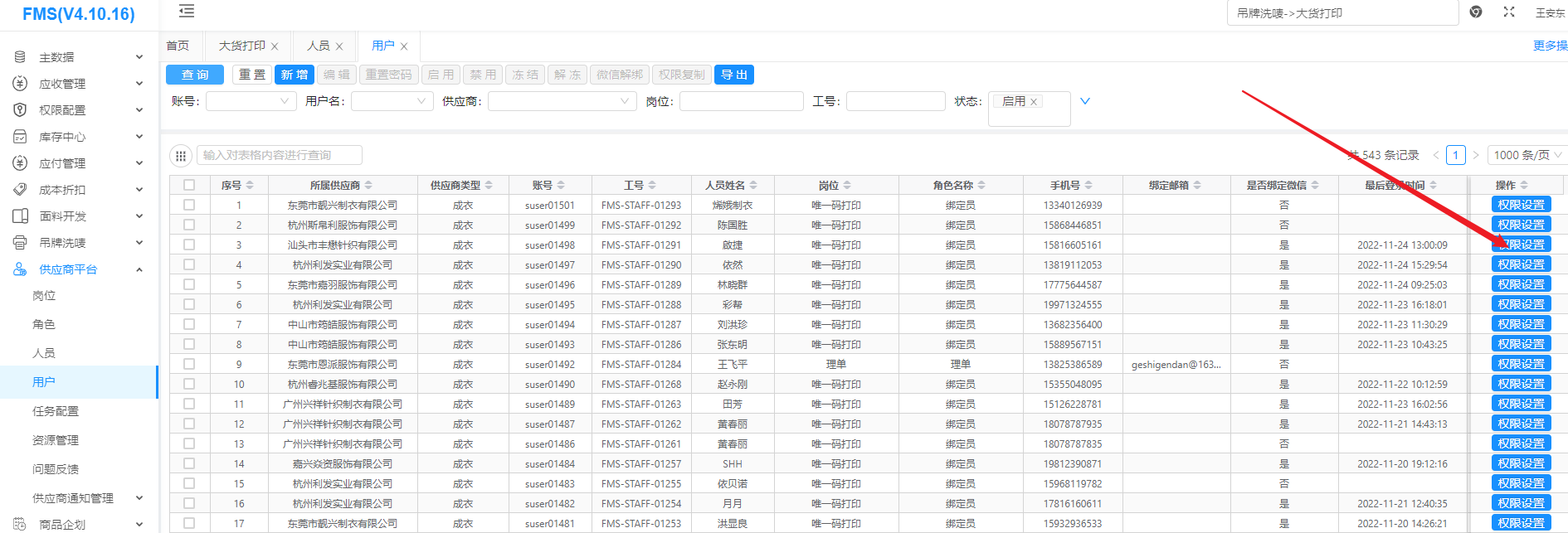The height and width of the screenshot is (533, 1568).
Task: Sort by 序号 column sort icon
Action: [x=250, y=186]
